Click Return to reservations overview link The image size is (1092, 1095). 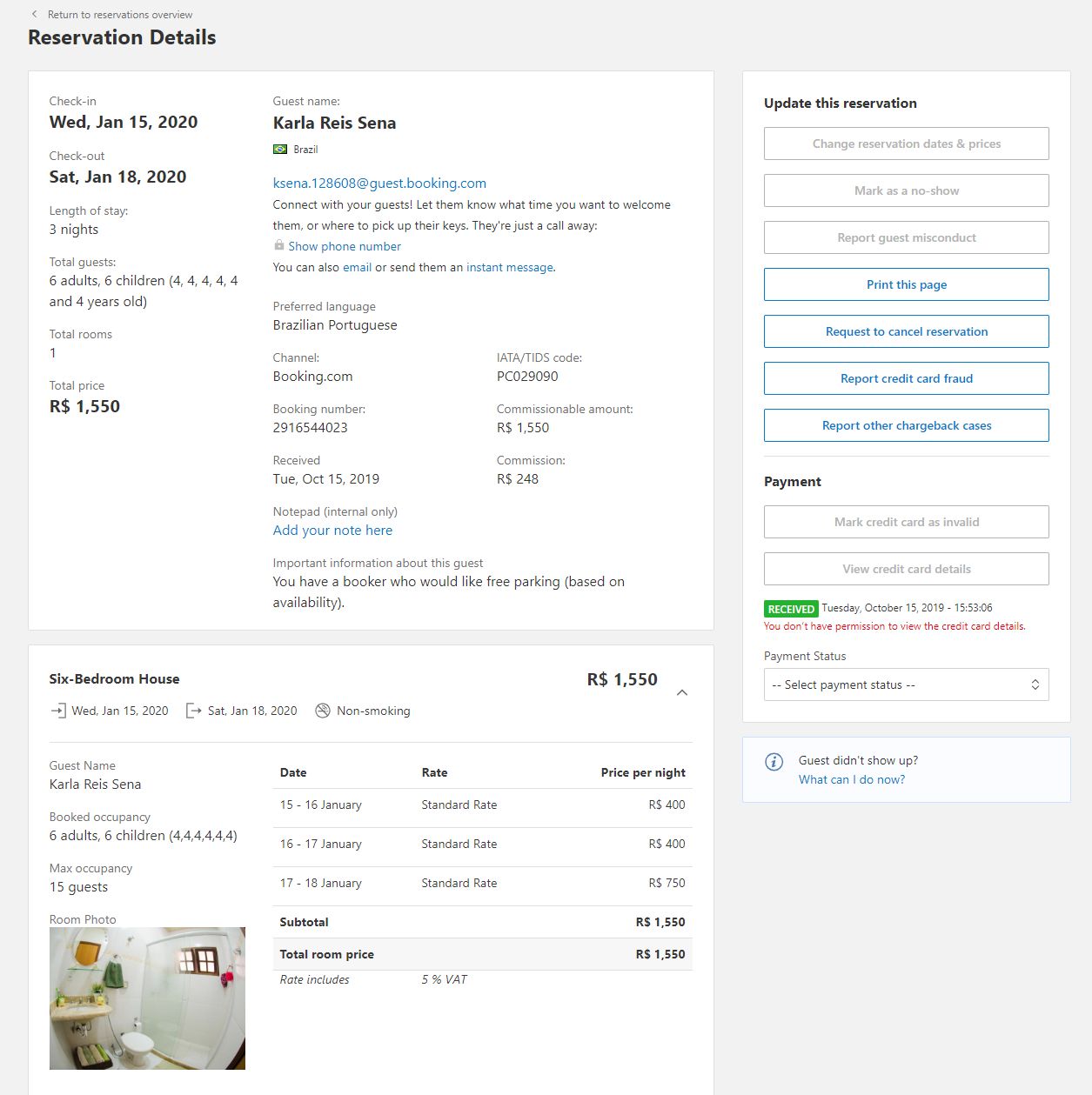point(120,15)
